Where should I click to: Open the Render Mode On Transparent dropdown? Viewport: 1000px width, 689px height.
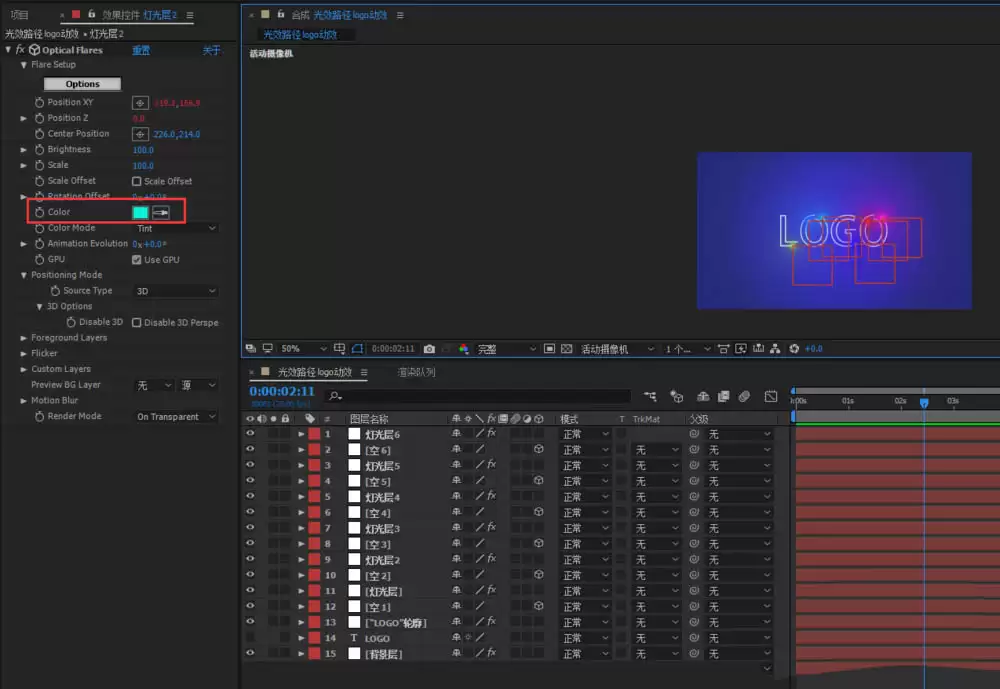click(x=176, y=417)
